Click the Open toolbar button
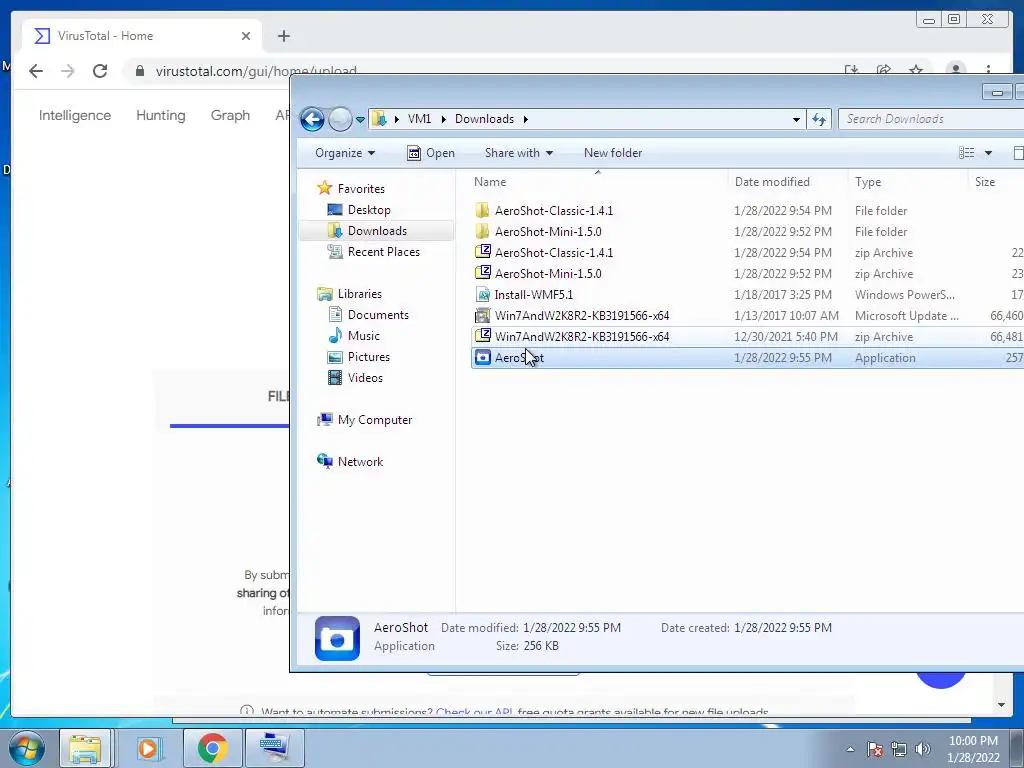The height and width of the screenshot is (768, 1024). [x=431, y=153]
